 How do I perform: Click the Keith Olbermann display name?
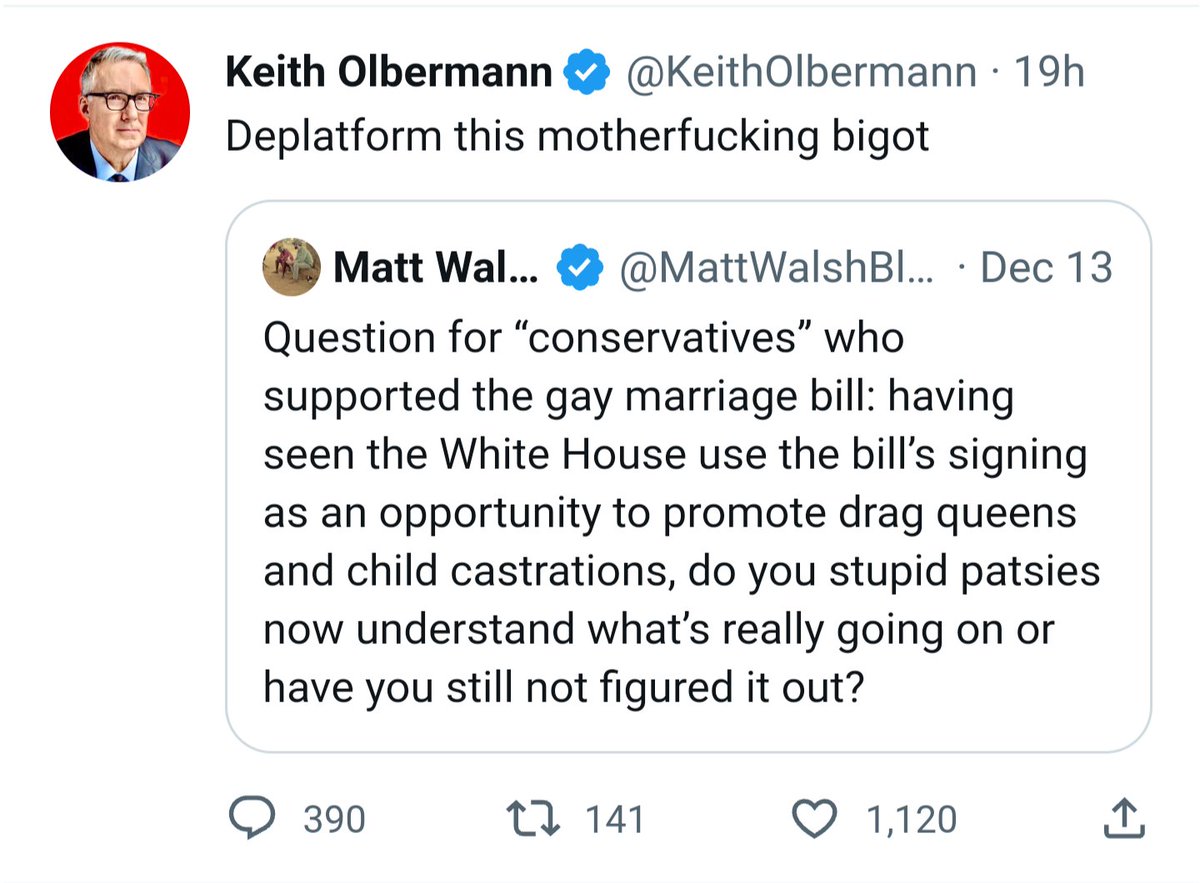(389, 72)
